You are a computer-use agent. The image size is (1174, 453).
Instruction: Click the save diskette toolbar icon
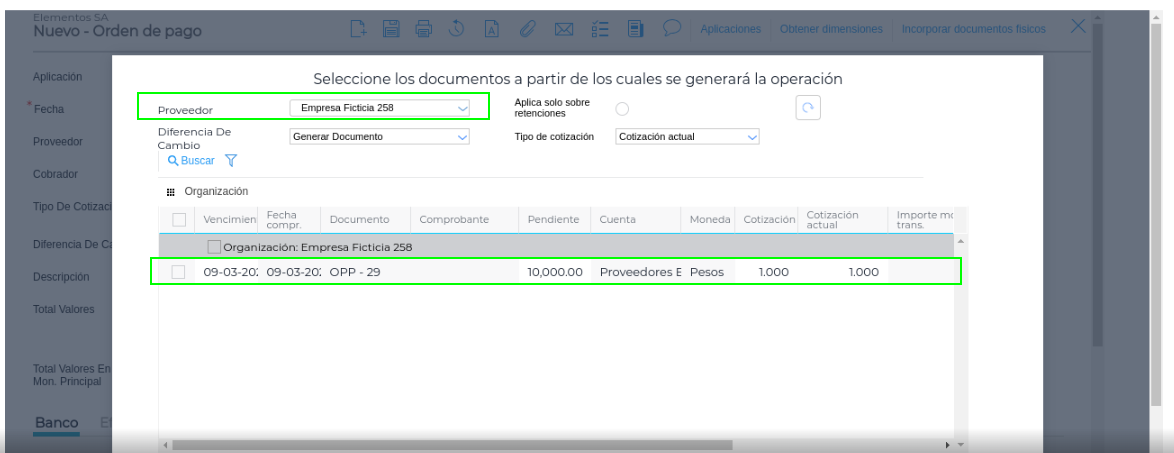395,31
